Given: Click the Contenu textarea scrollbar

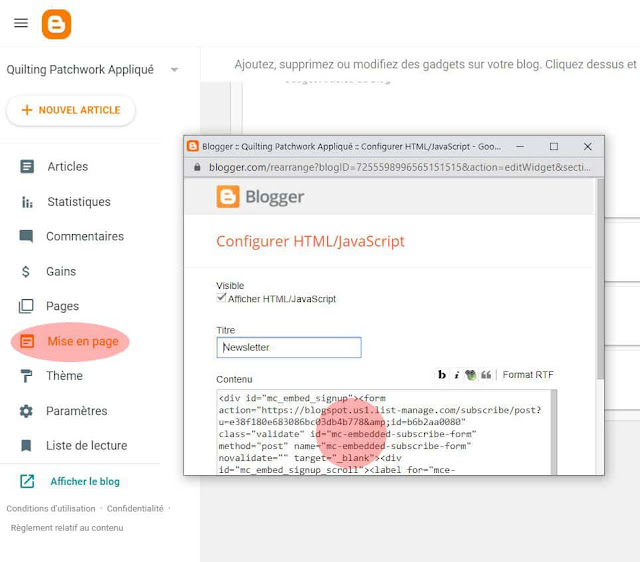Looking at the screenshot, I should pos(554,433).
